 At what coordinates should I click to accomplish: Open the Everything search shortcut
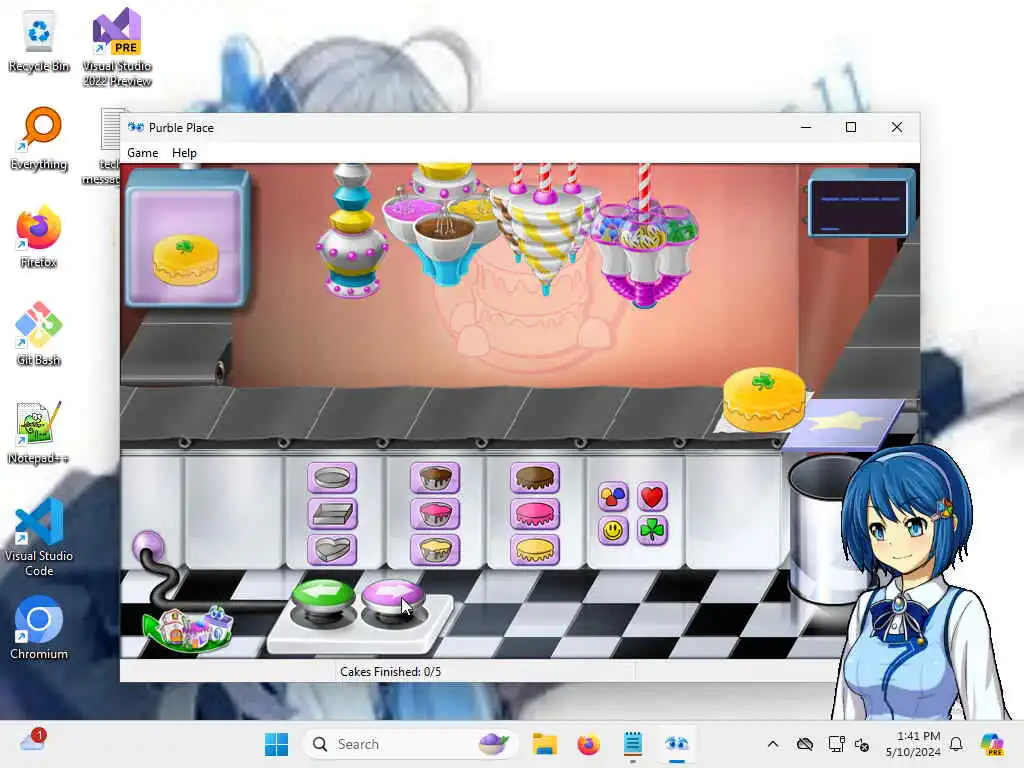(x=39, y=138)
